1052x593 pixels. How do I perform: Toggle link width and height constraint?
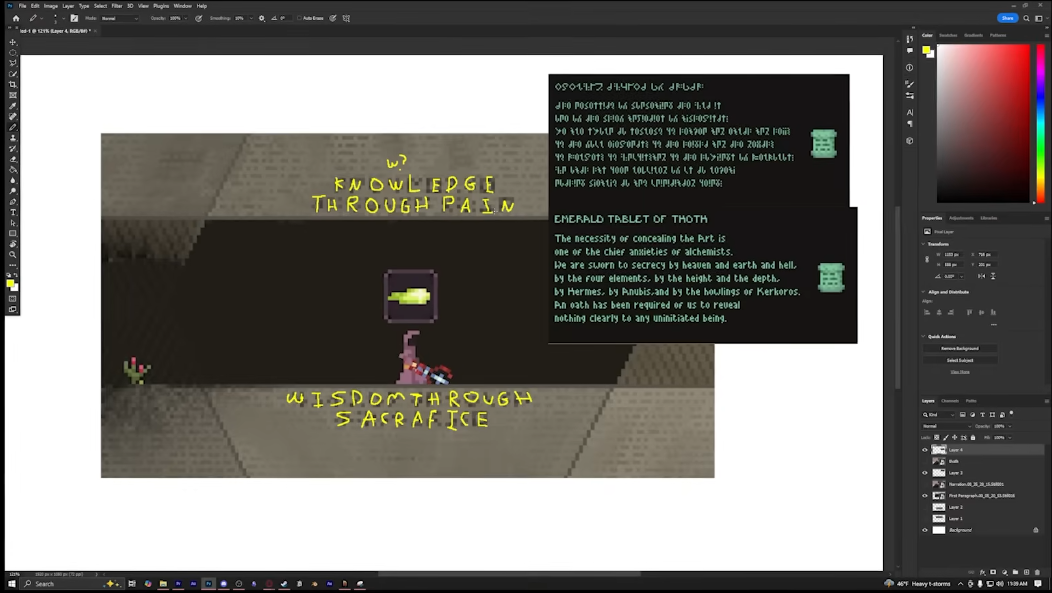(x=927, y=259)
